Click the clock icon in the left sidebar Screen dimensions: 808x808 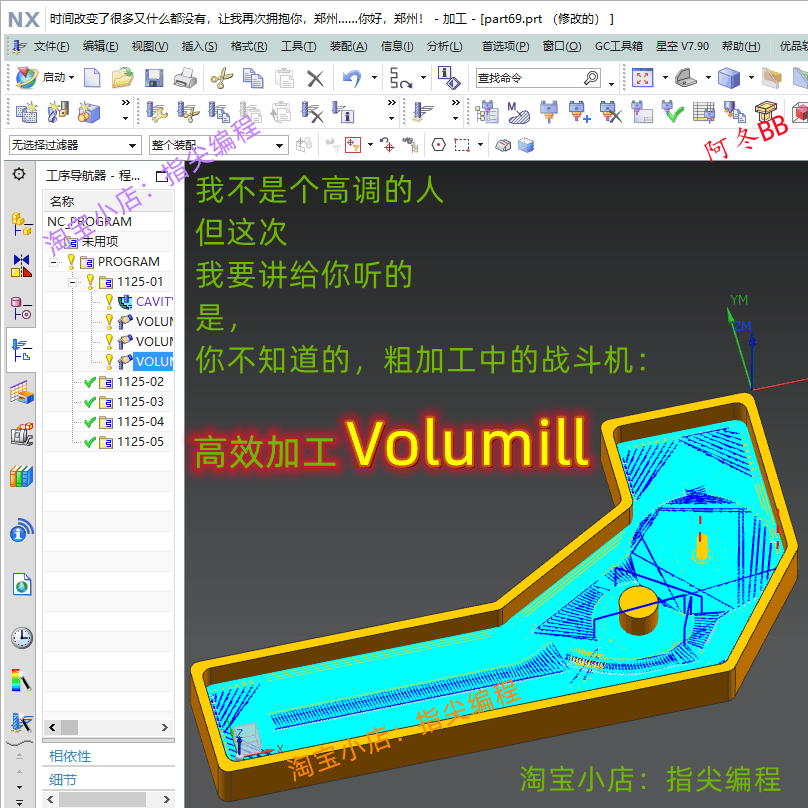[x=20, y=637]
